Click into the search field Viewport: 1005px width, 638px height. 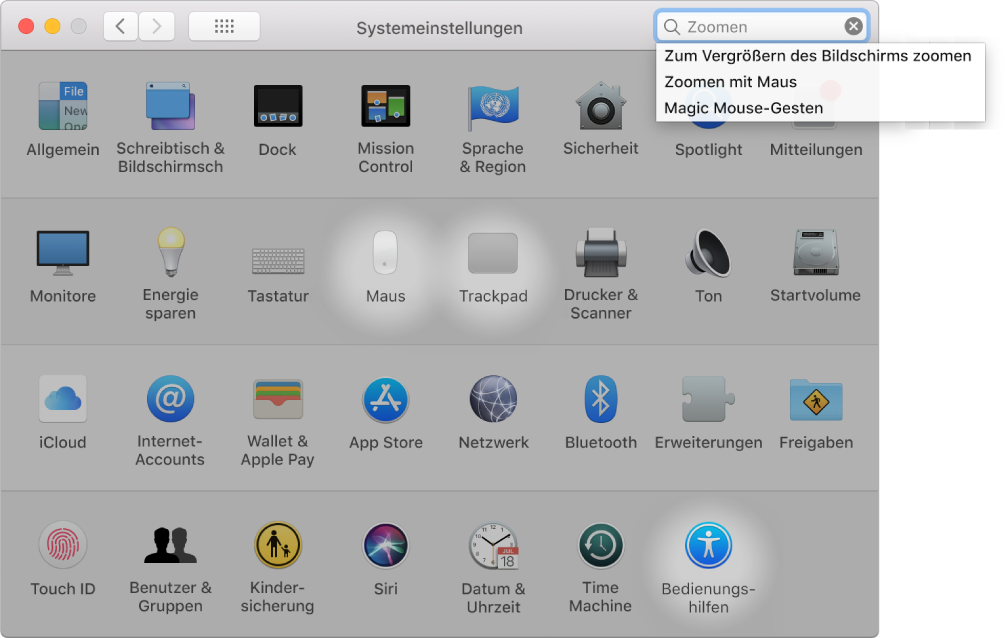761,26
